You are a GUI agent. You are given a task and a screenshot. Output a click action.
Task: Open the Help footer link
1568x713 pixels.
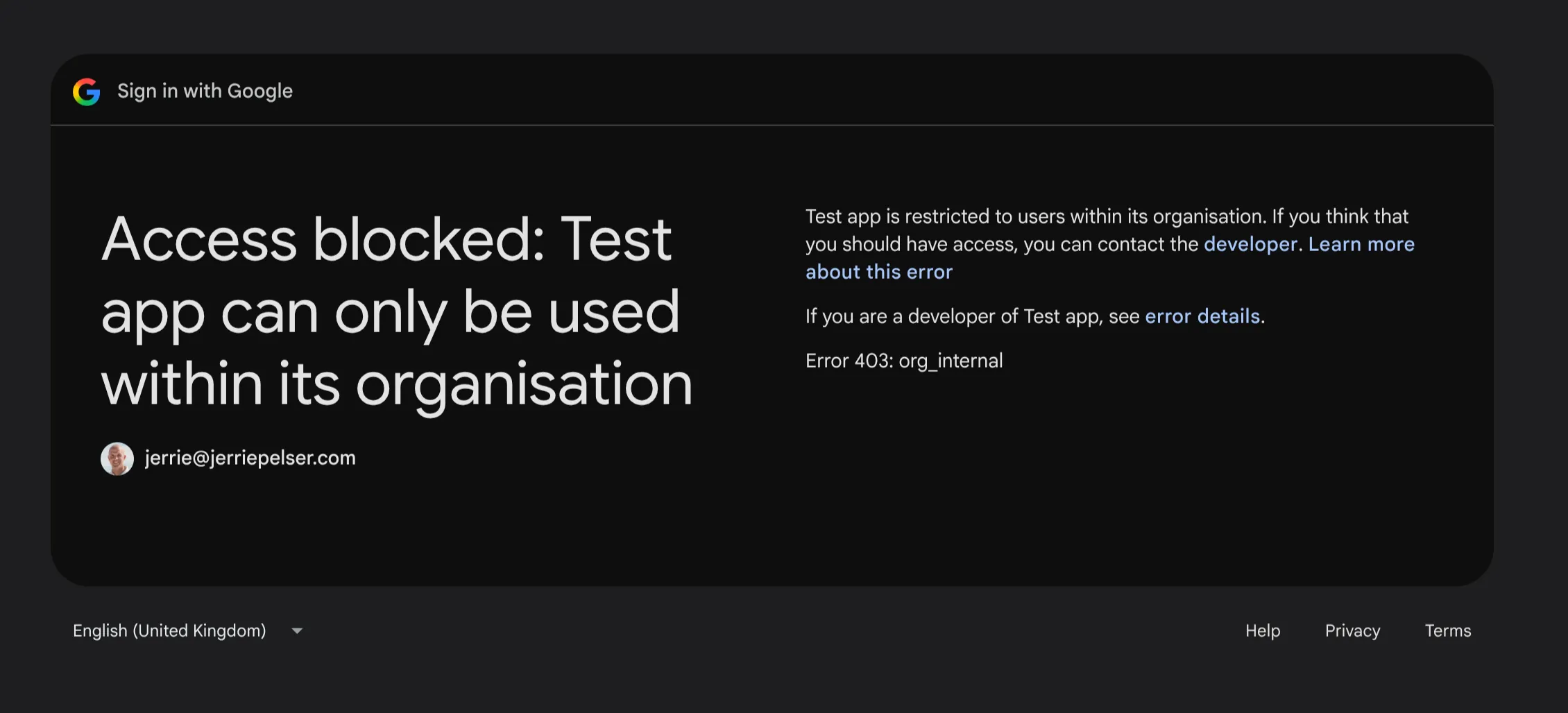[1263, 630]
